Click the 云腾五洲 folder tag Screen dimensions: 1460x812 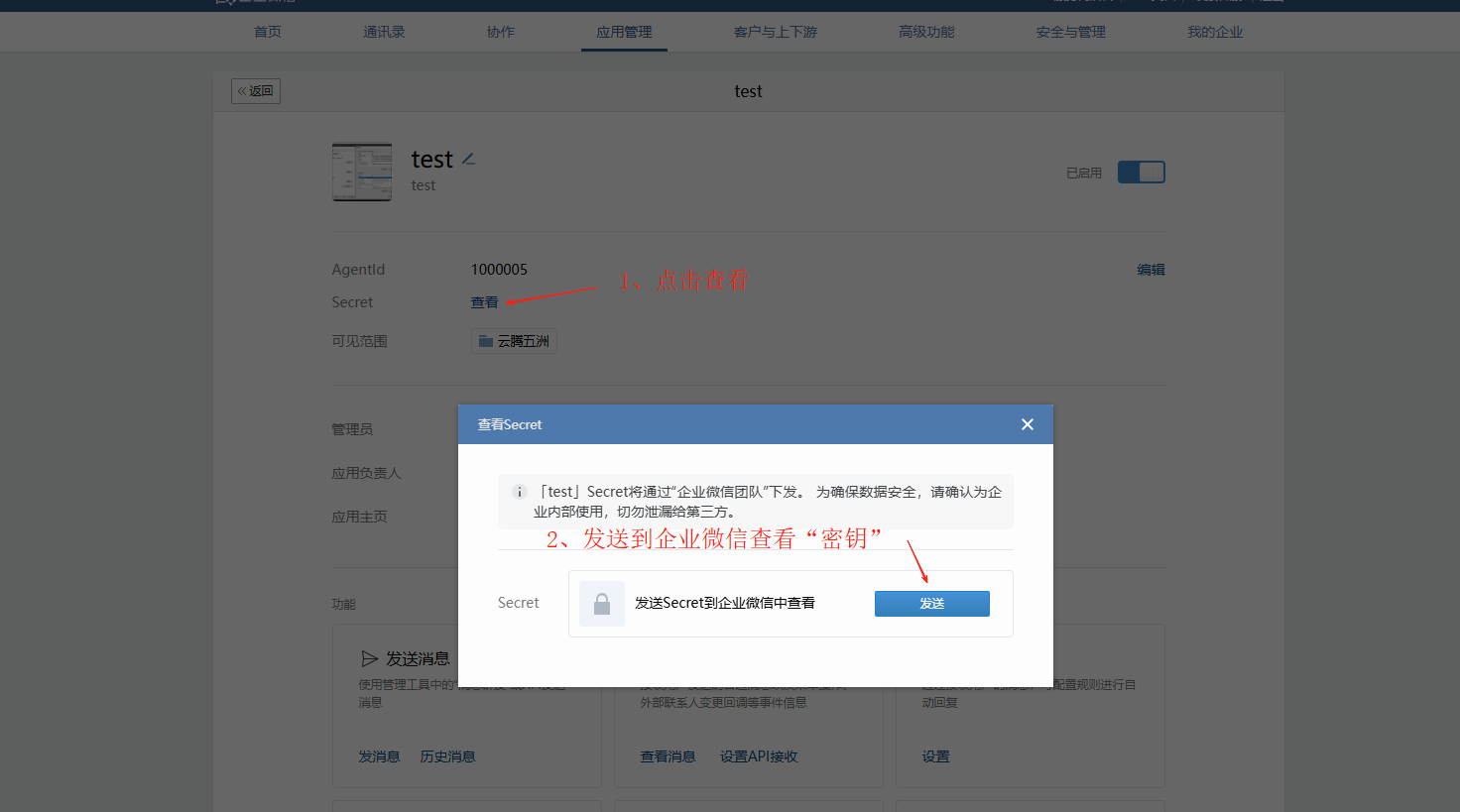tap(514, 341)
